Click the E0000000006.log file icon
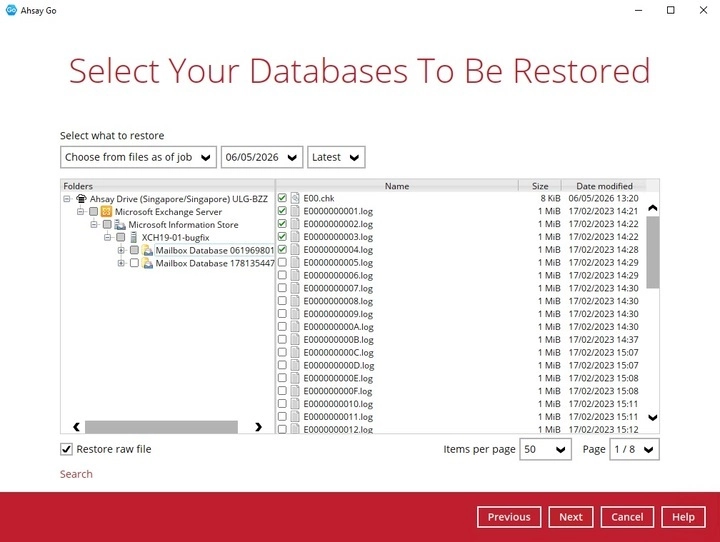Image resolution: width=720 pixels, height=542 pixels. tap(295, 276)
